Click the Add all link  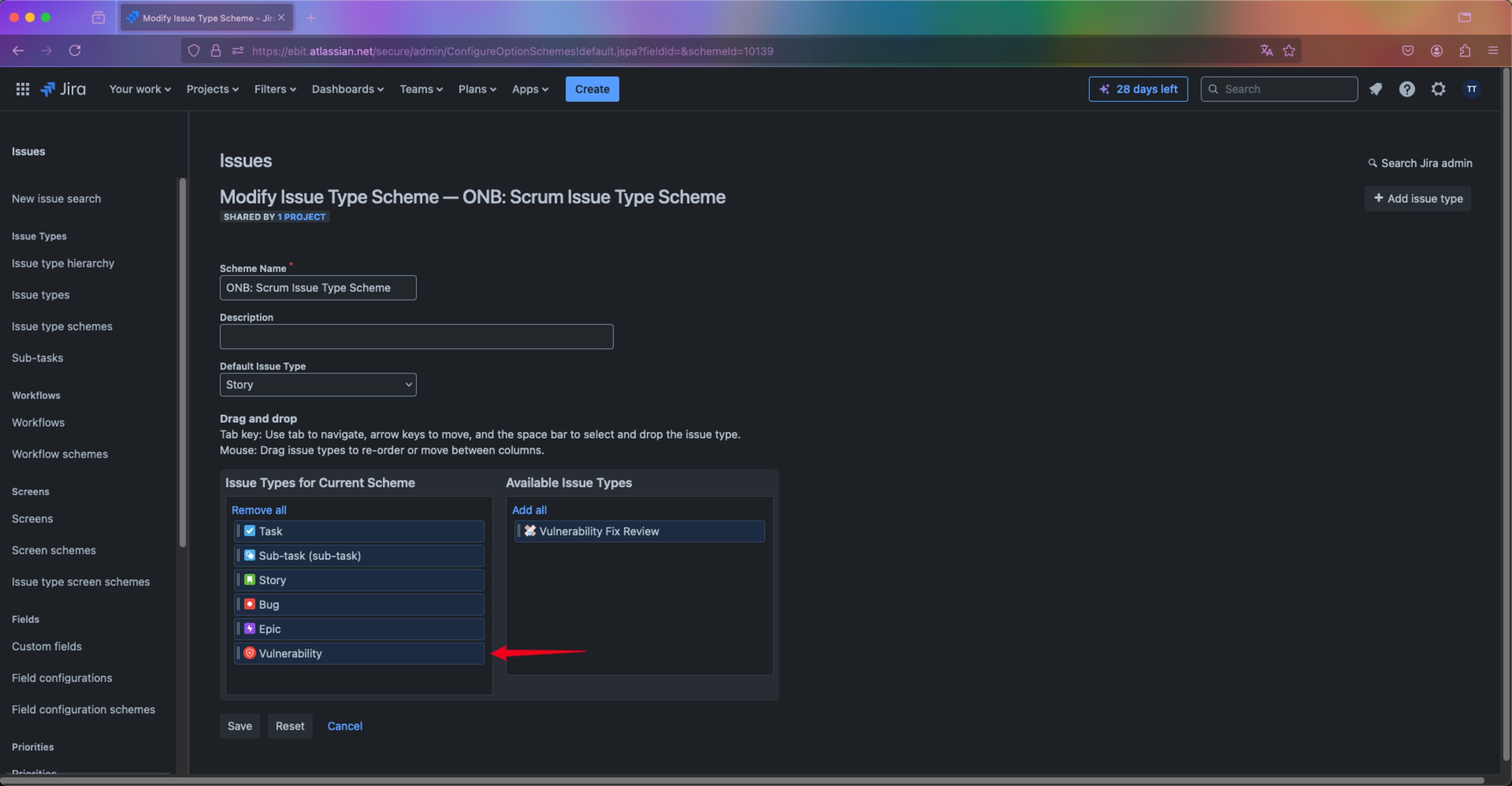(x=529, y=509)
